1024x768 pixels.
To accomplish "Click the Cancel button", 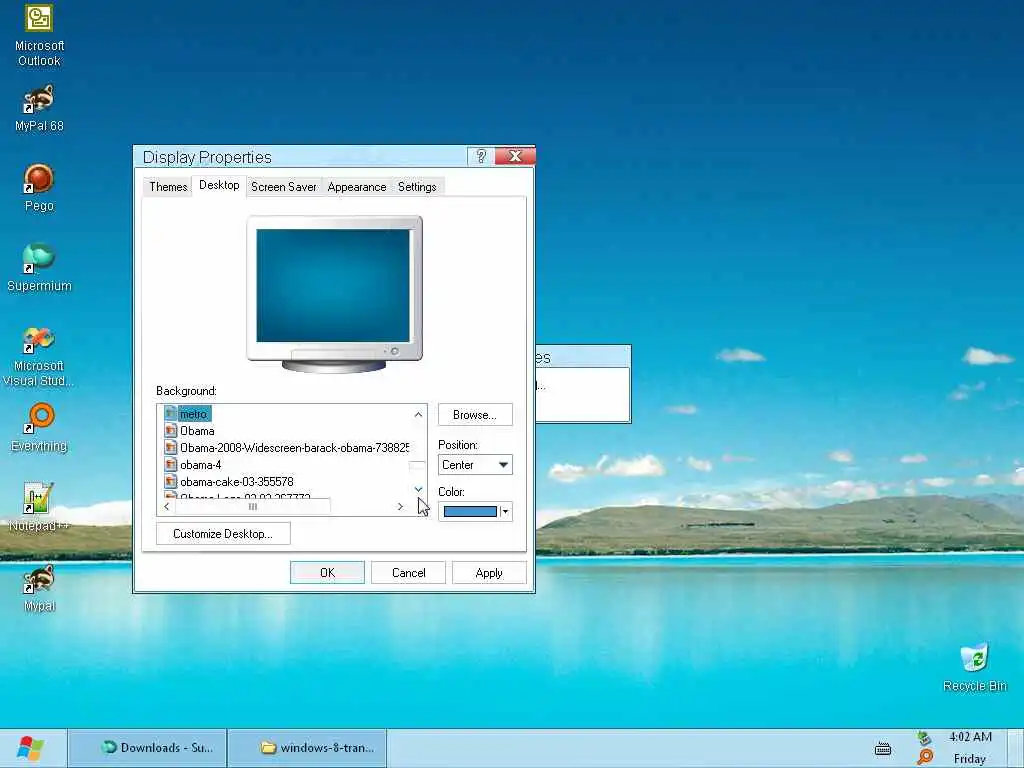I will (x=408, y=573).
